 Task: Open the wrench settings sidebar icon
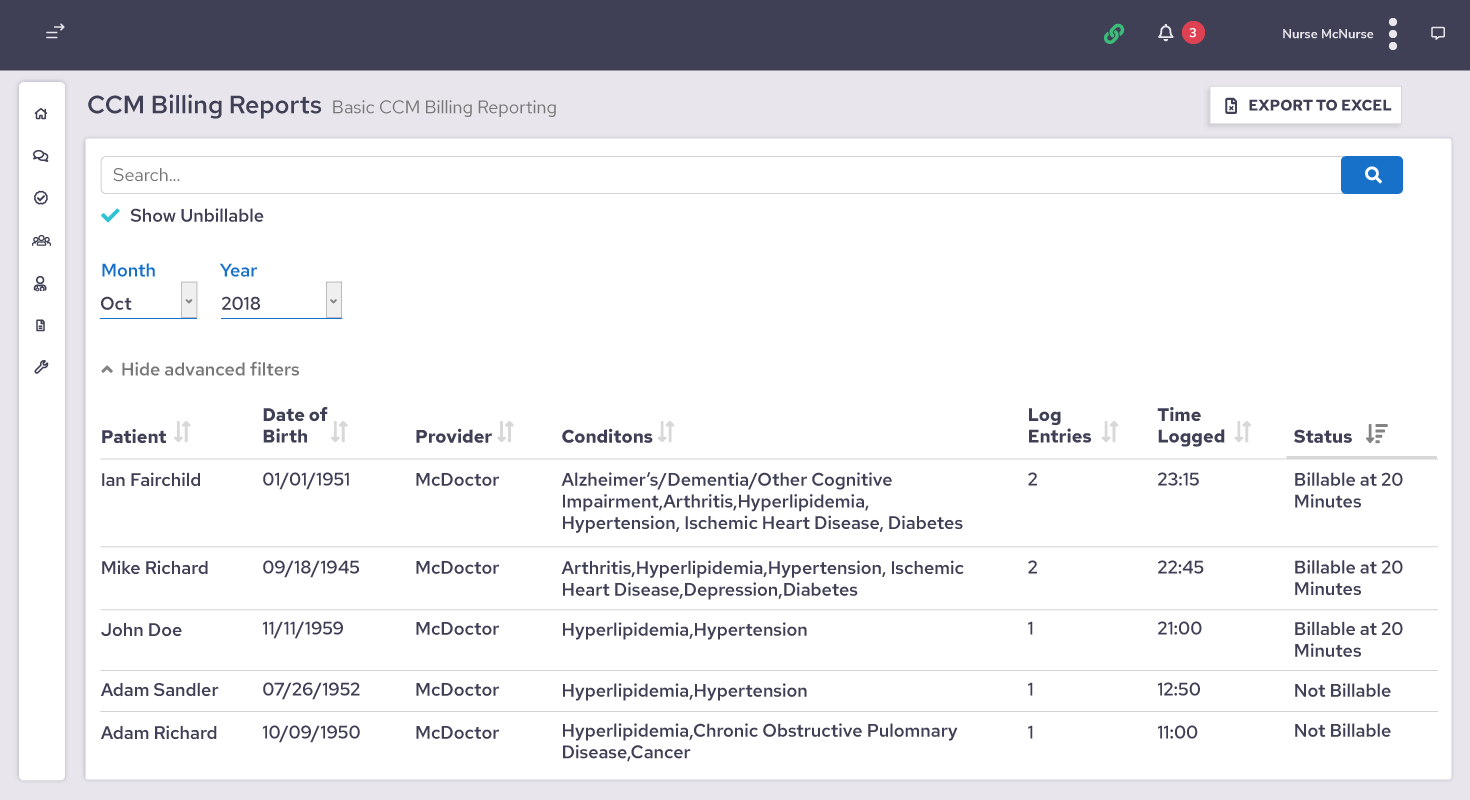click(41, 367)
